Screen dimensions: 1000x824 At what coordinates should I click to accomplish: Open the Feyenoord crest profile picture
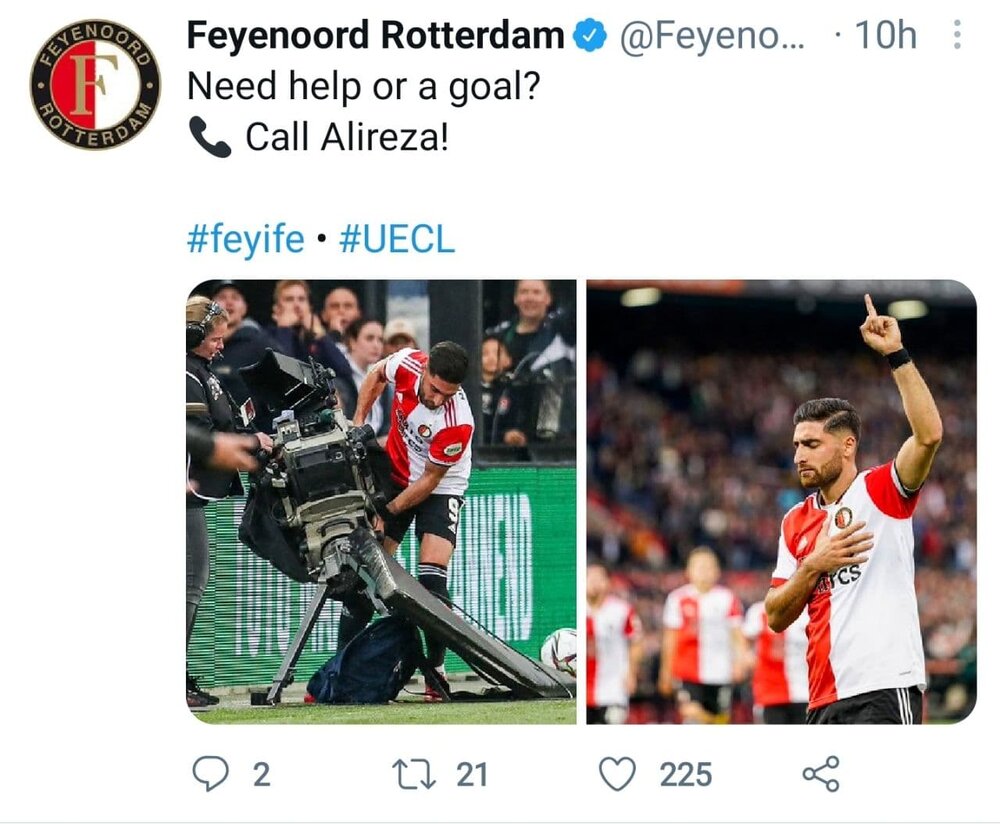(x=95, y=84)
